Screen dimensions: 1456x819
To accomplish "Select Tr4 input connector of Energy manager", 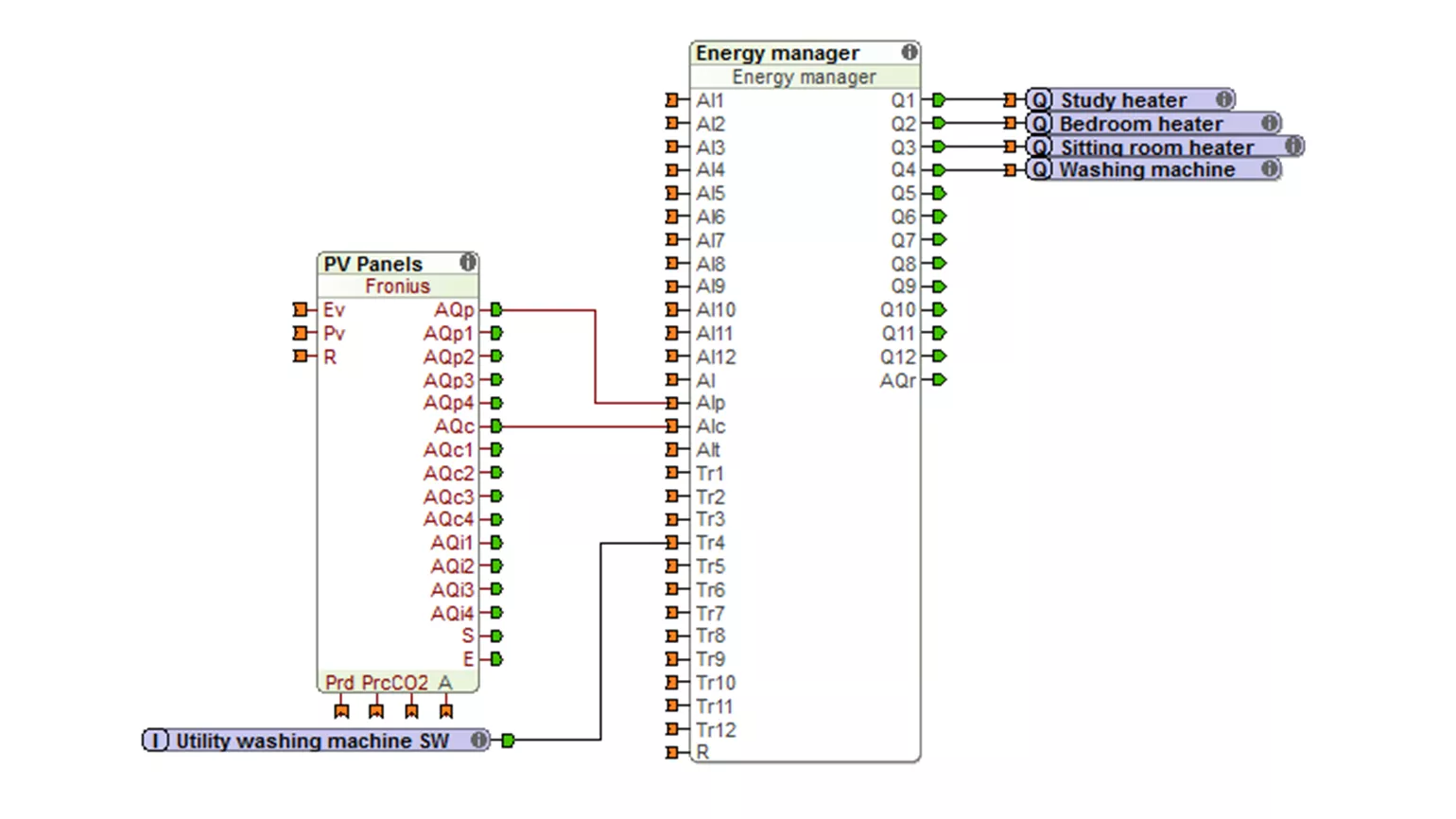I will [672, 543].
